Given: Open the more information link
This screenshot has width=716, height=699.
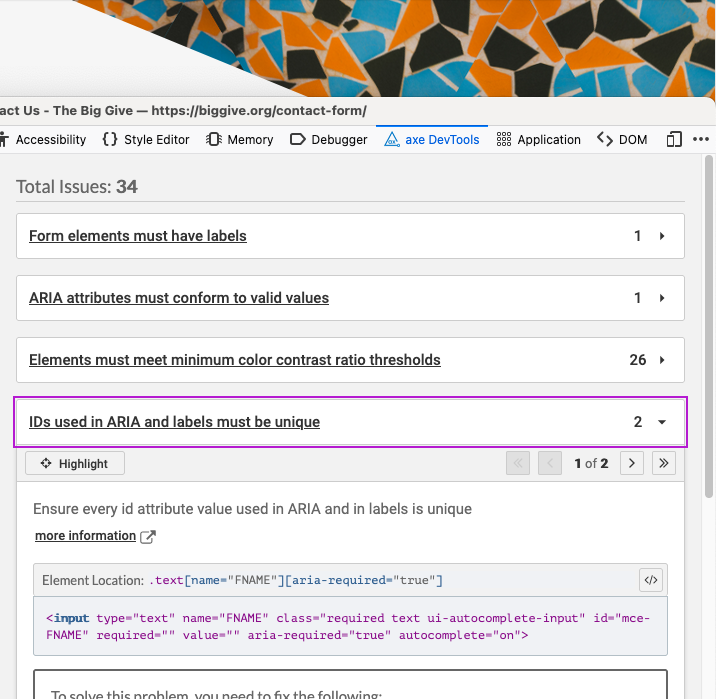Looking at the screenshot, I should click(85, 536).
